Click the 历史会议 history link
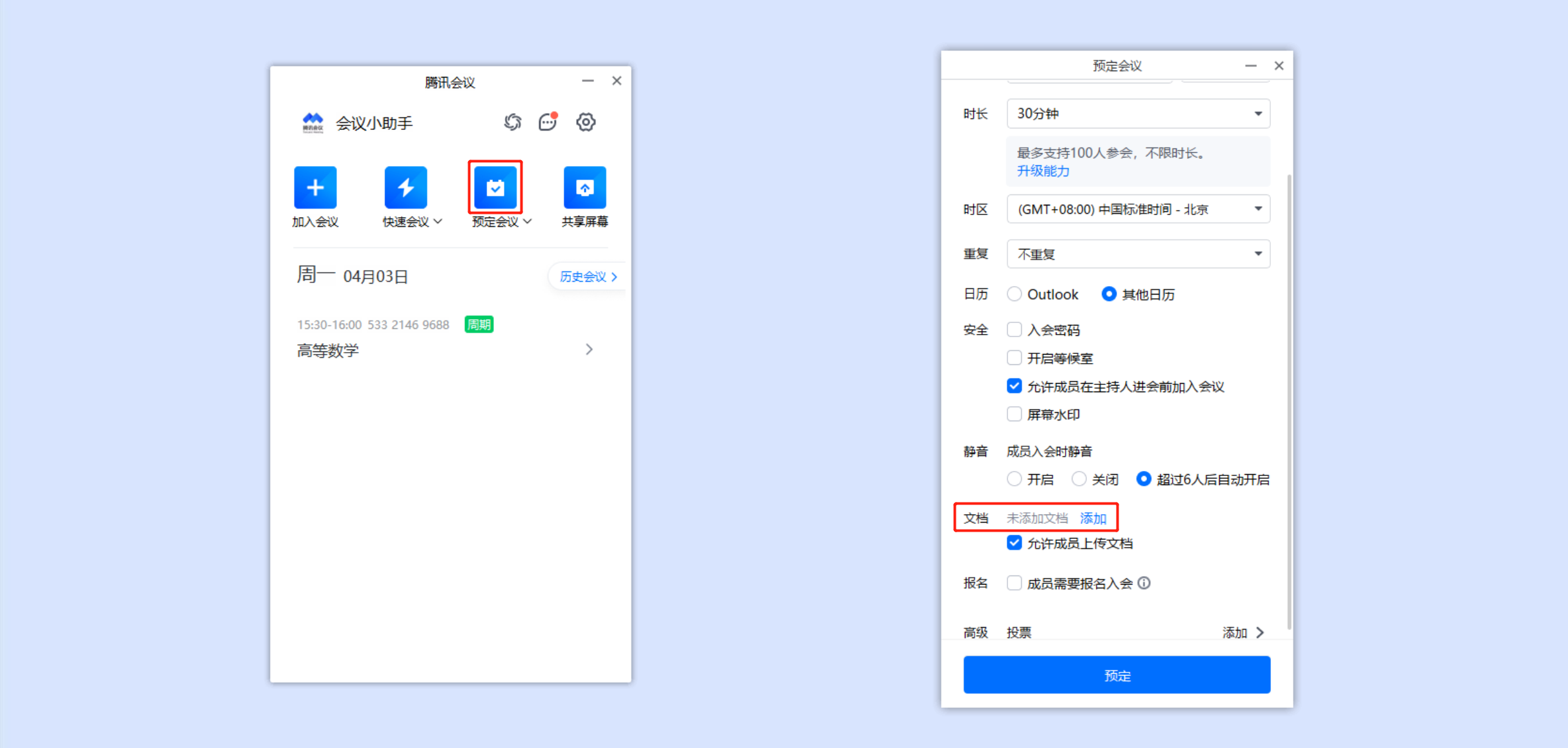1568x748 pixels. click(x=588, y=276)
